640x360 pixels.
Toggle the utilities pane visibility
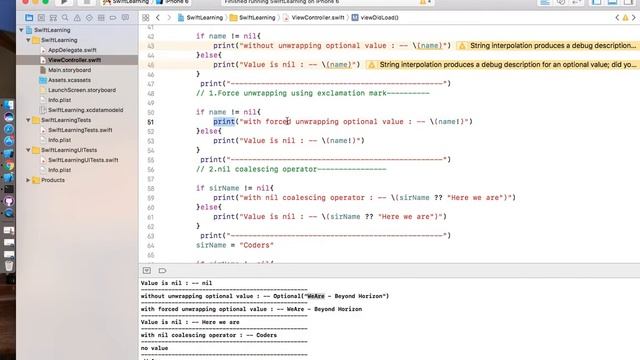(629, 2)
